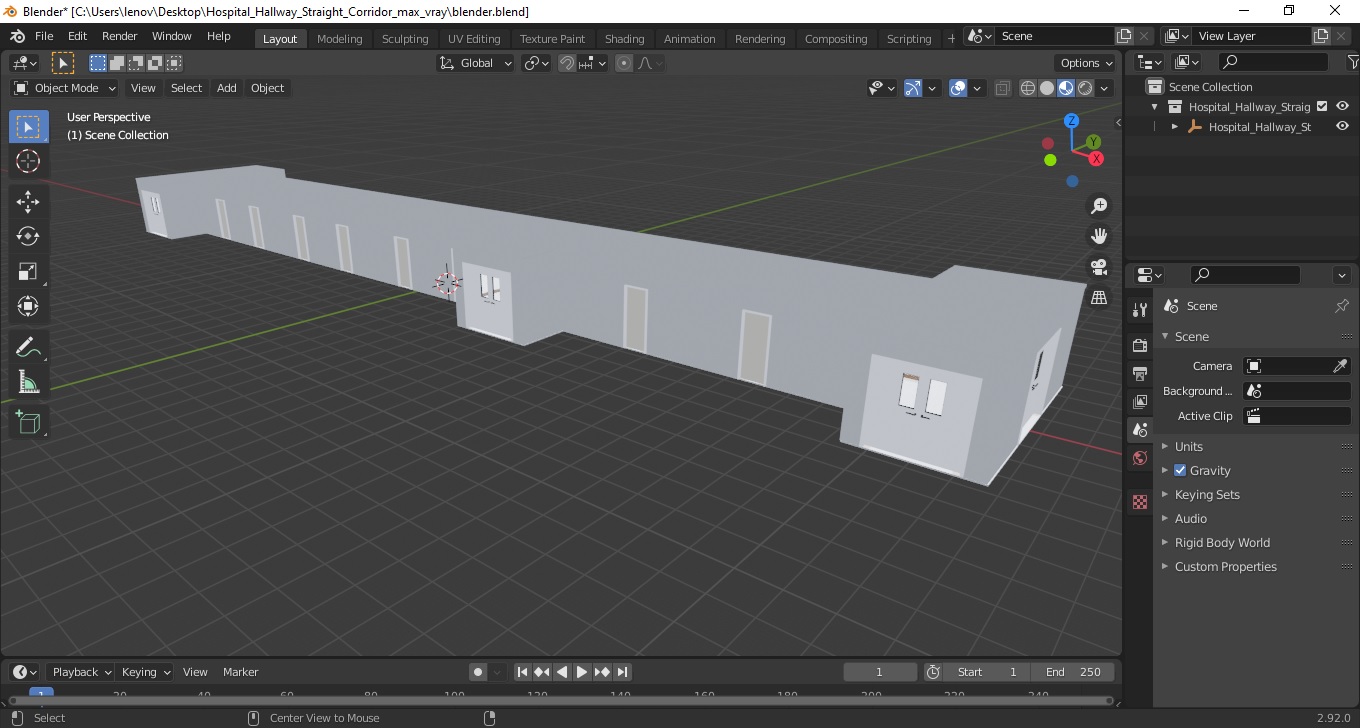Open the Render properties tab
This screenshot has height=728, width=1360.
(x=1140, y=346)
